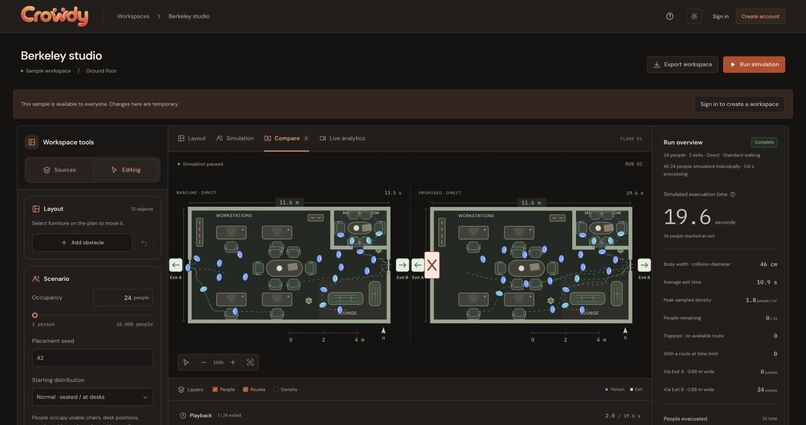Click the Occupancy slider handle

[35, 315]
